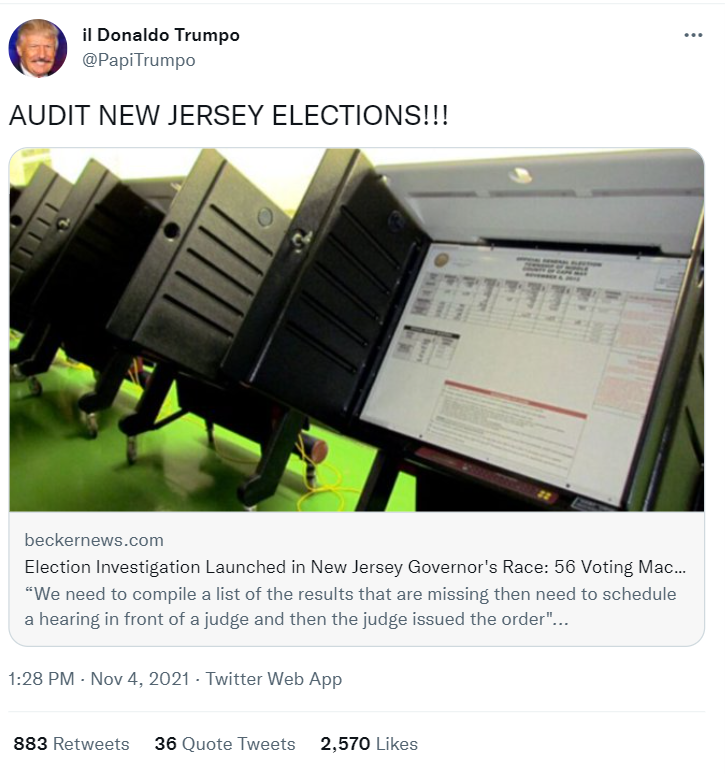Open the il Donaldo Trumpo display name

click(161, 35)
